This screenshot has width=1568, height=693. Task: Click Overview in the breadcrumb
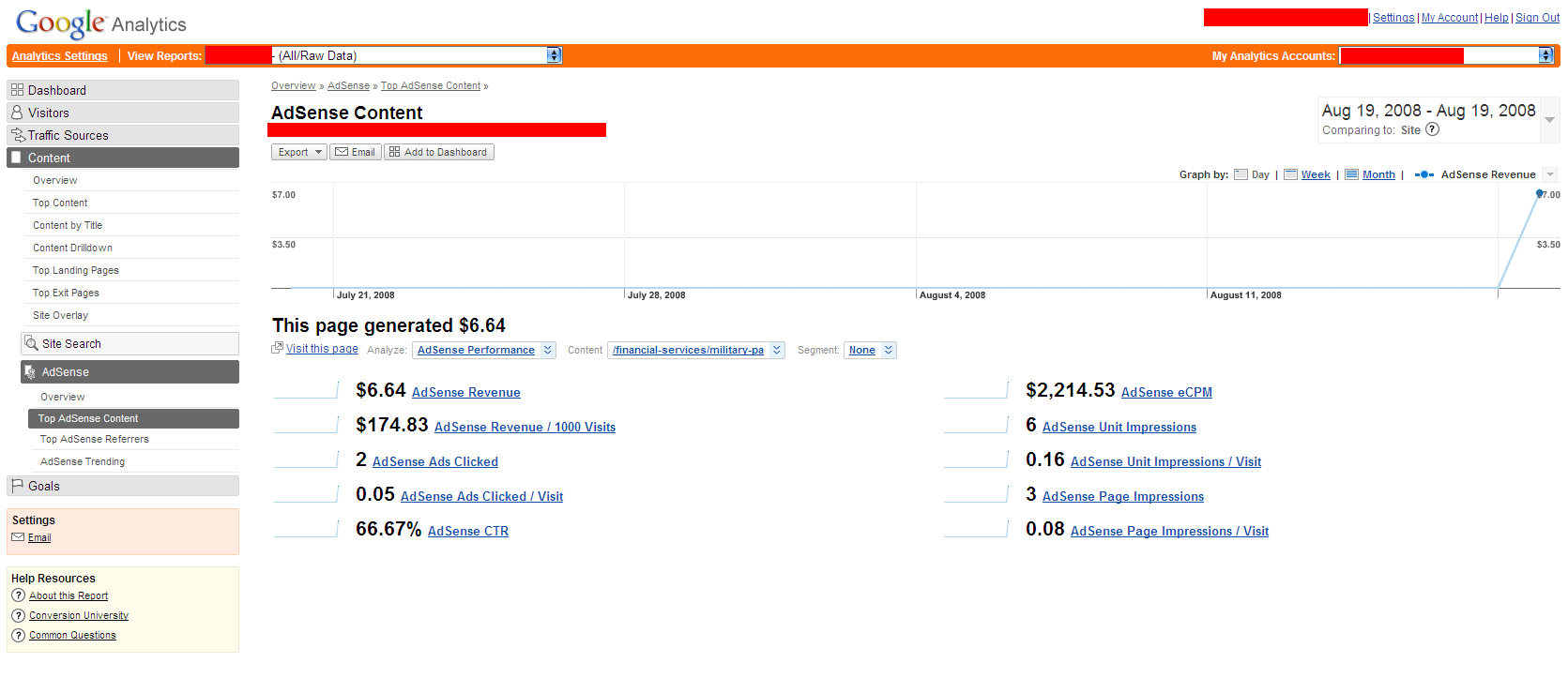click(294, 85)
